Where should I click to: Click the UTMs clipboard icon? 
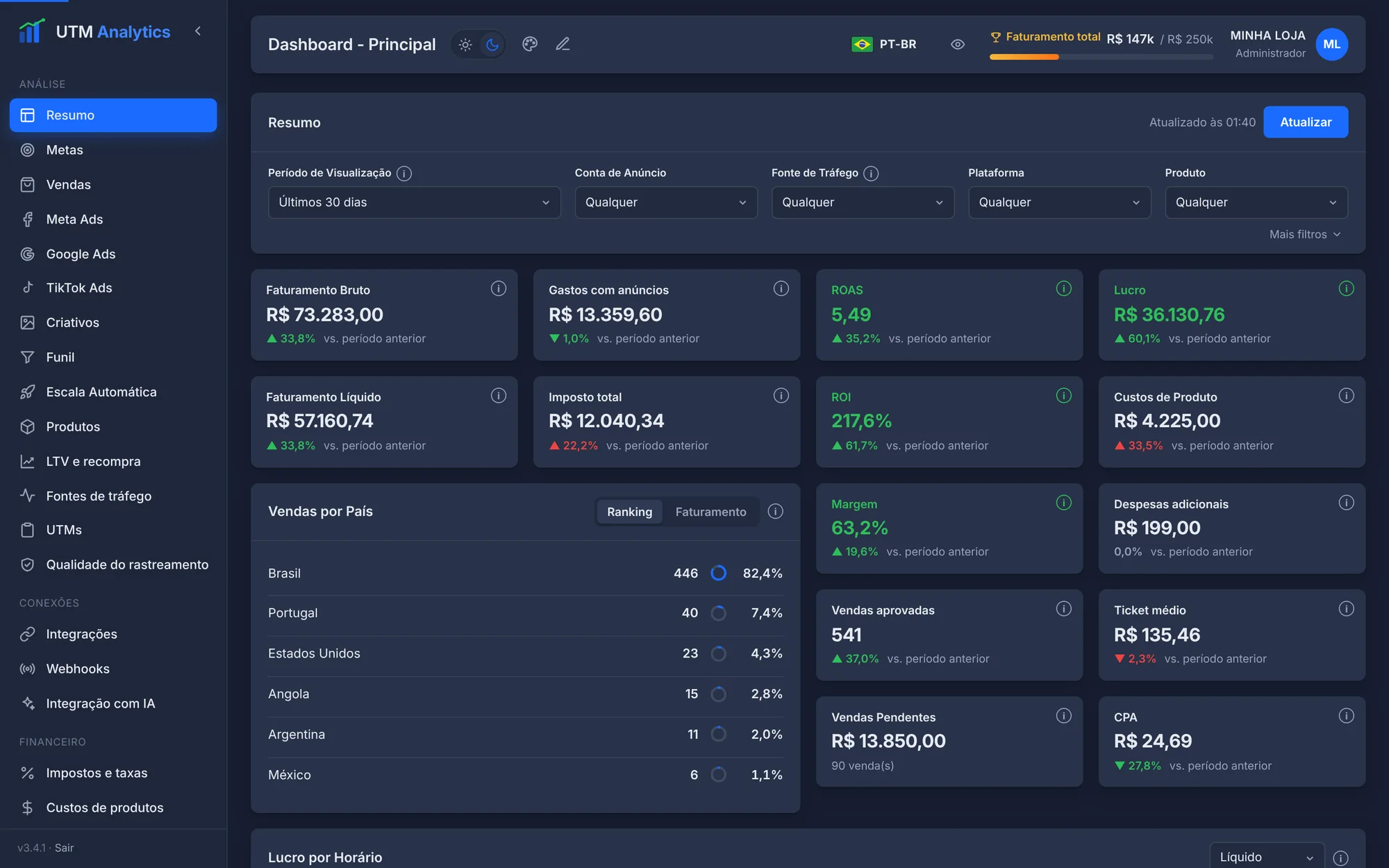pos(28,530)
